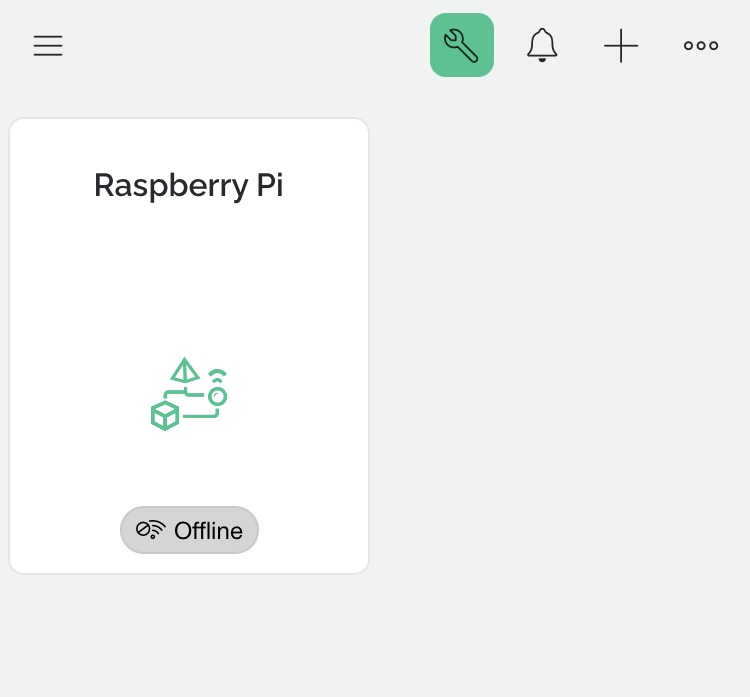This screenshot has height=697, width=750.
Task: Open the hamburger menu
Action: tap(48, 45)
